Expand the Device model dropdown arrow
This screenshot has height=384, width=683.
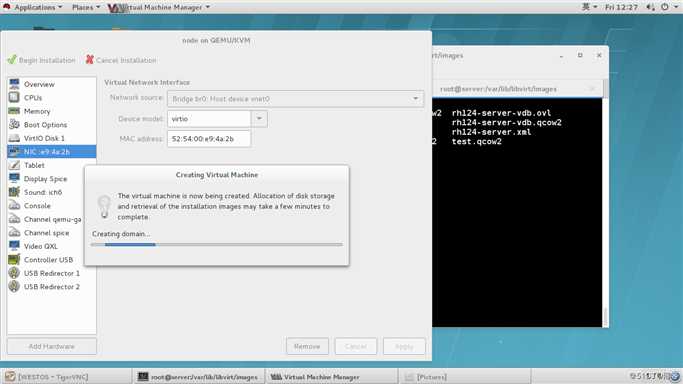click(x=259, y=118)
